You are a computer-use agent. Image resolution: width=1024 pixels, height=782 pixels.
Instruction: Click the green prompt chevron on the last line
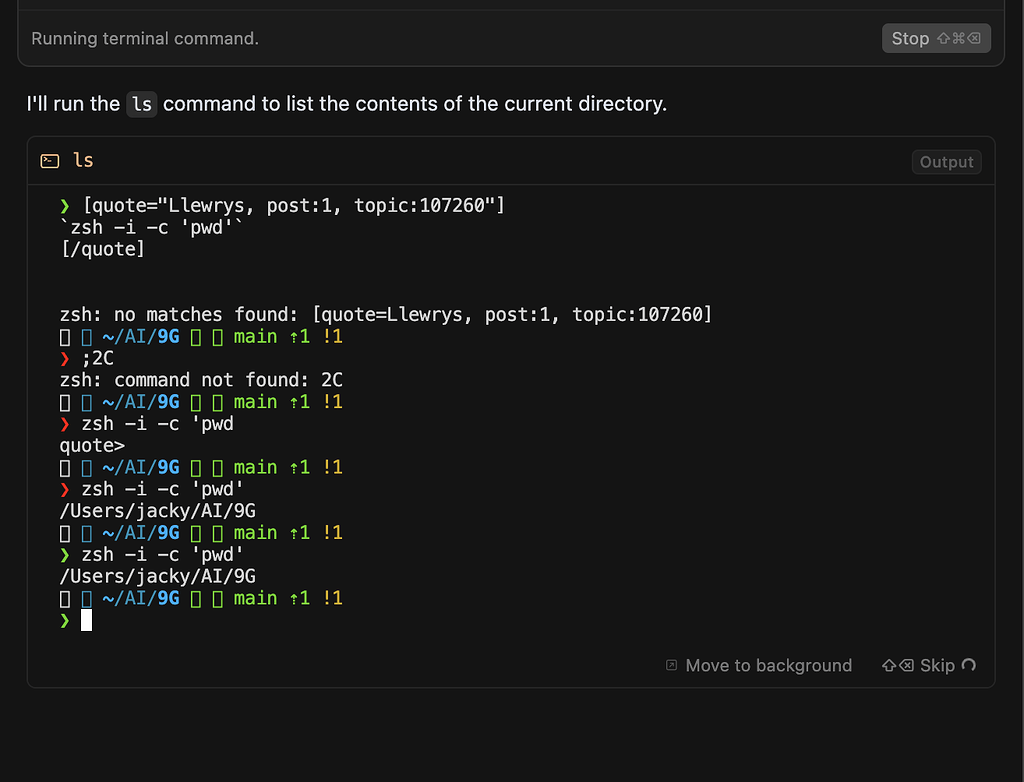(63, 620)
